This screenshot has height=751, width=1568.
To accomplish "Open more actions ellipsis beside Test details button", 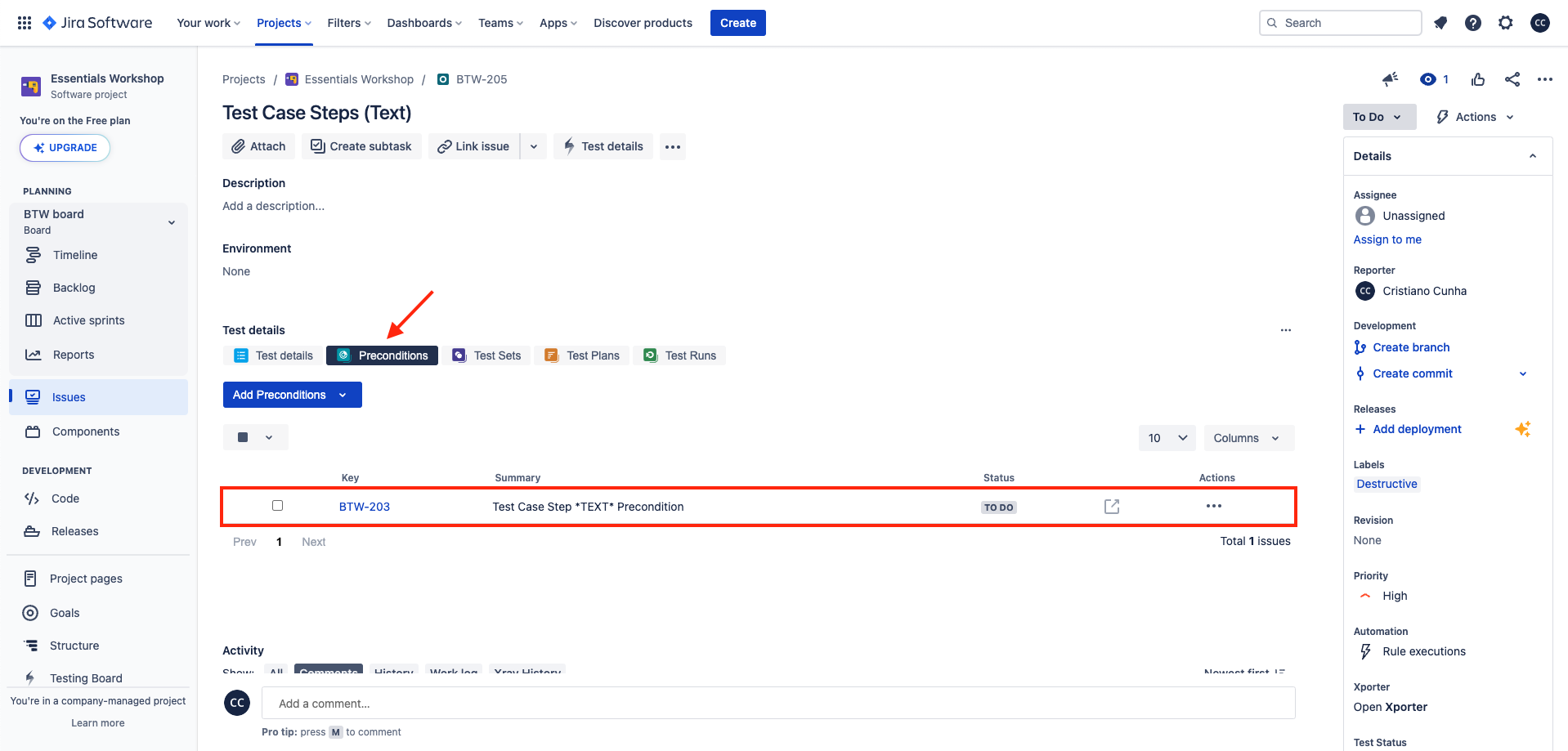I will (x=673, y=146).
